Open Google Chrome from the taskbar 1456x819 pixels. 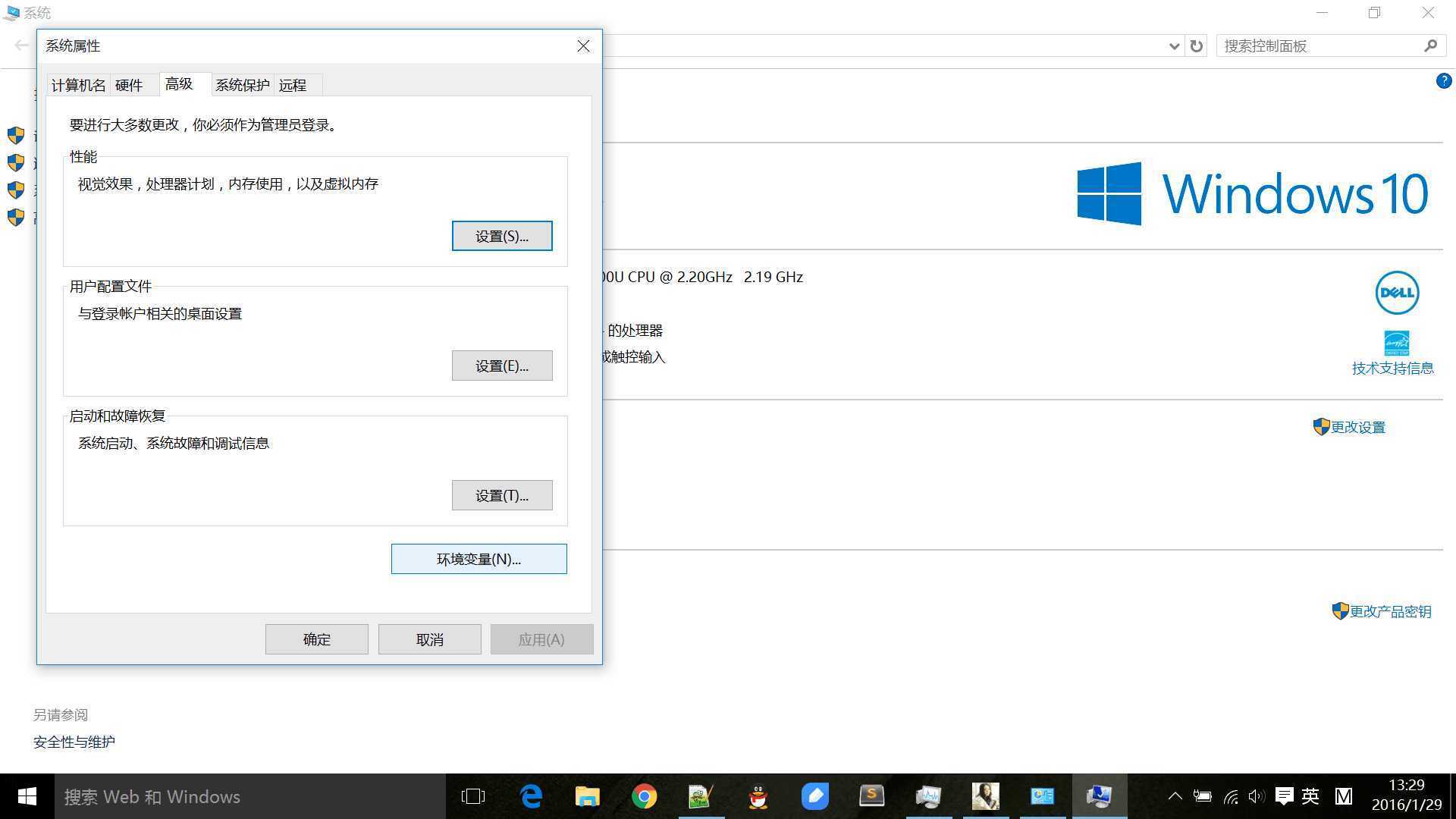click(645, 796)
